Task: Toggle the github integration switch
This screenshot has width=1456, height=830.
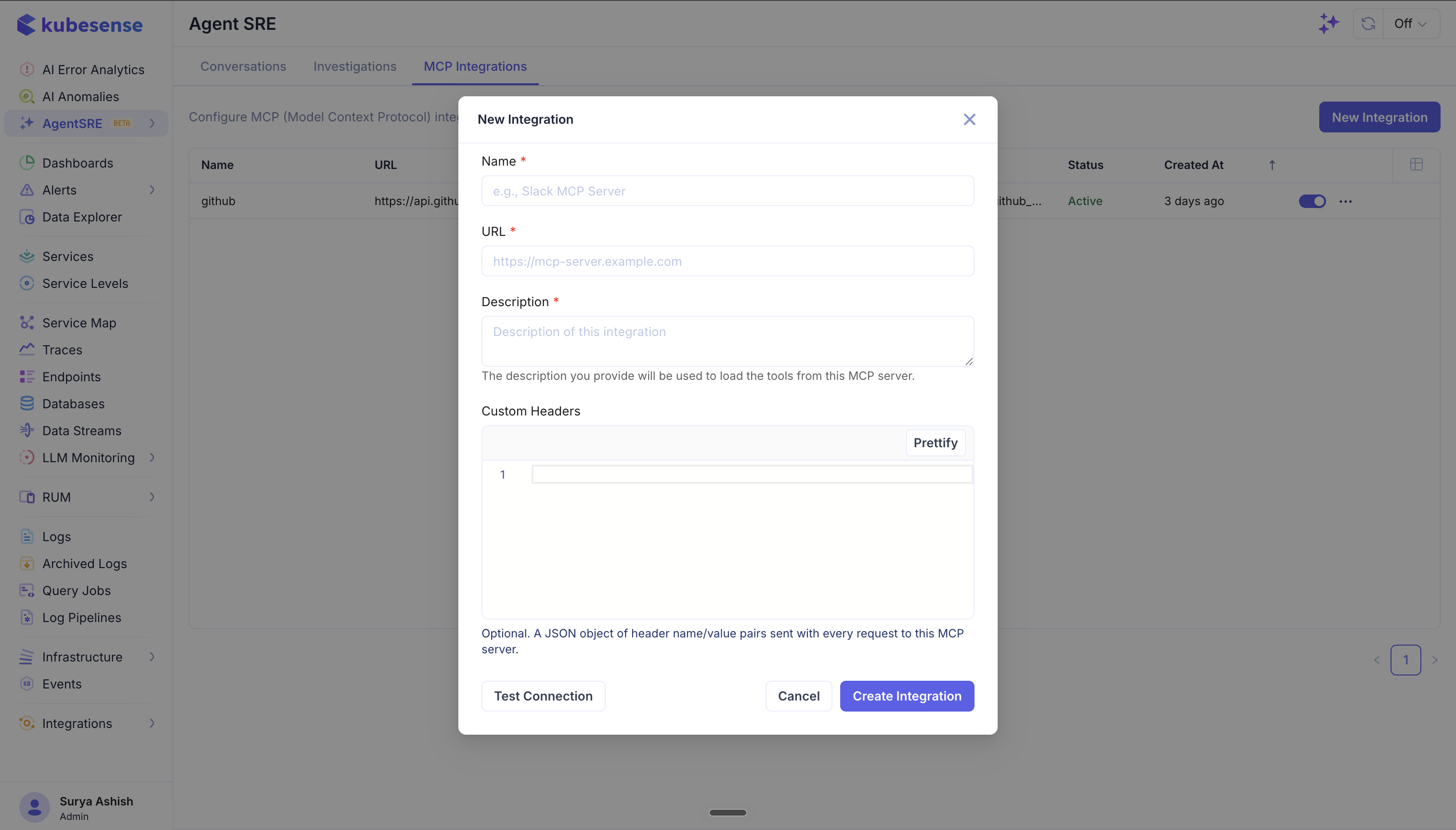Action: pyautogui.click(x=1312, y=201)
